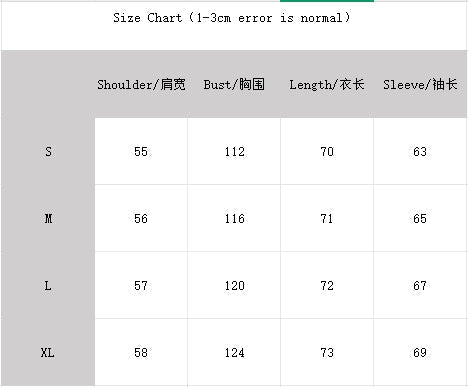Select cell with sleeve value 65
This screenshot has width=468, height=387.
point(420,218)
